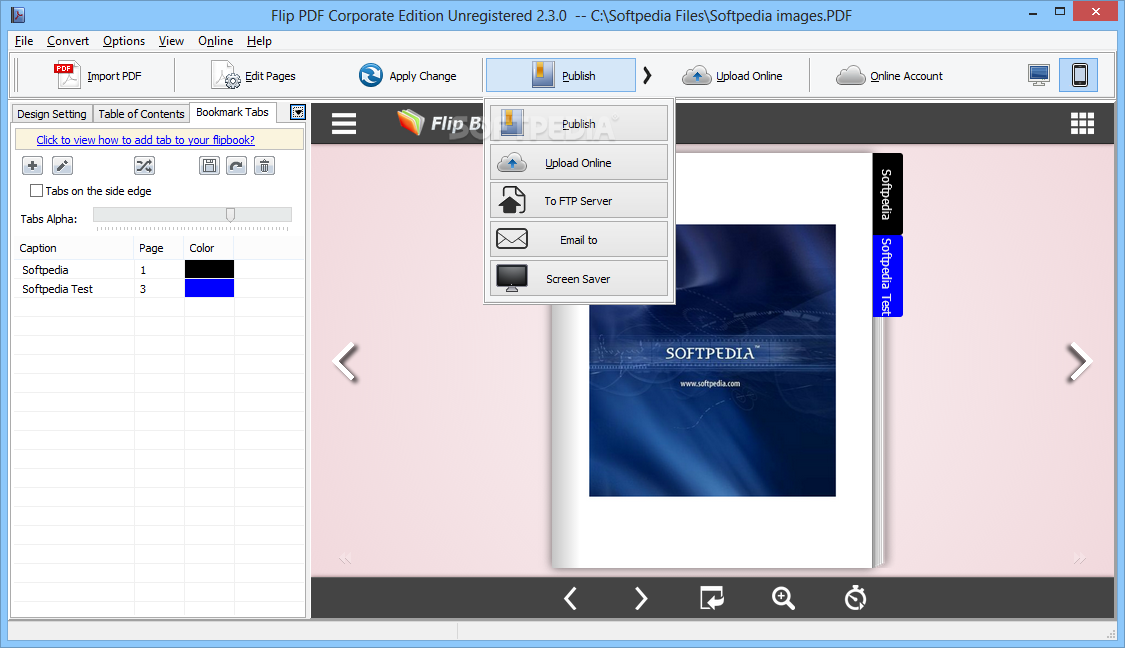Switch to mobile phone preview mode

point(1079,75)
